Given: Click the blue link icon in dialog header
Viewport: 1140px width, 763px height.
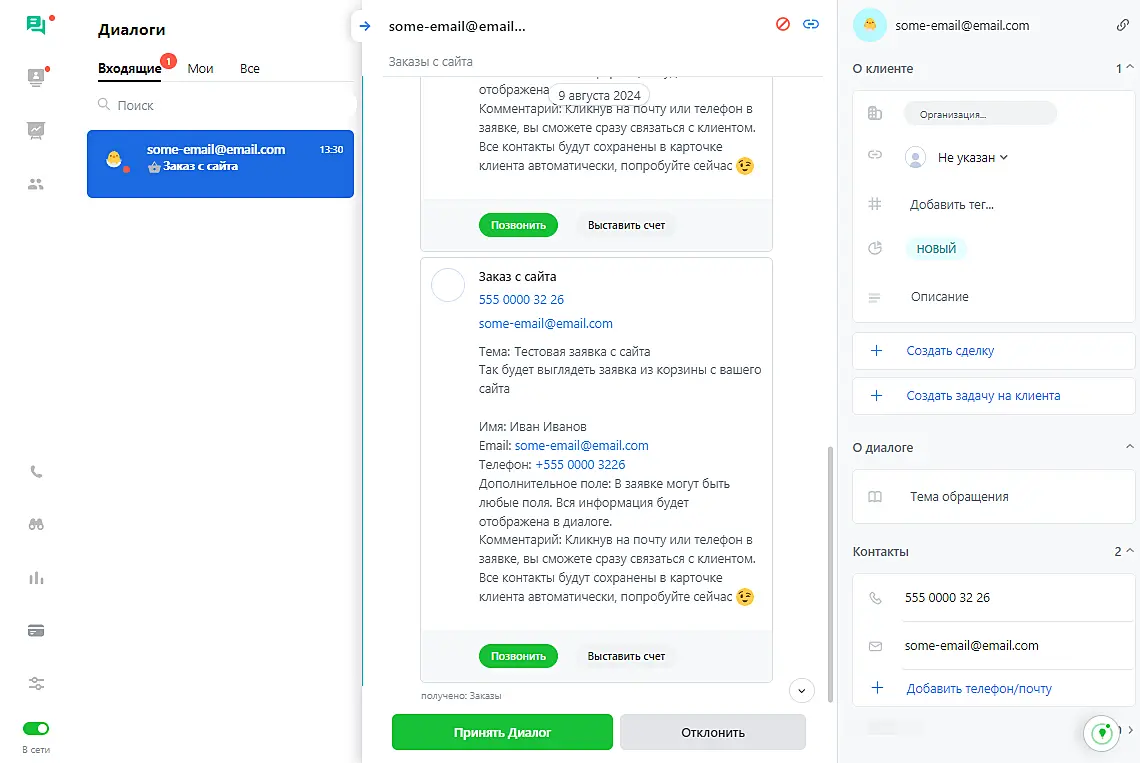Looking at the screenshot, I should 811,24.
